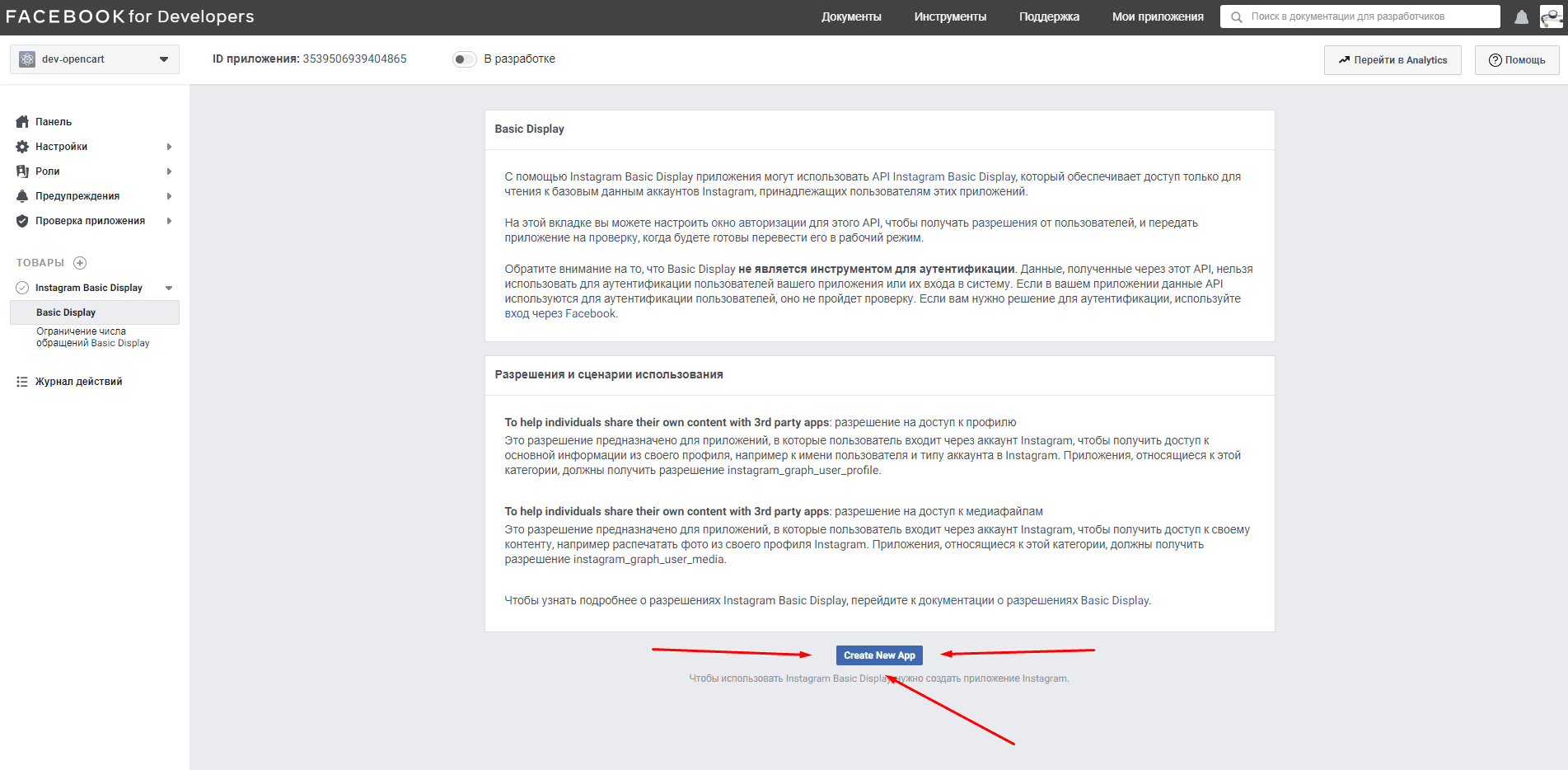Click the Analytics arrow chart icon
This screenshot has height=770, width=1568.
[x=1344, y=60]
